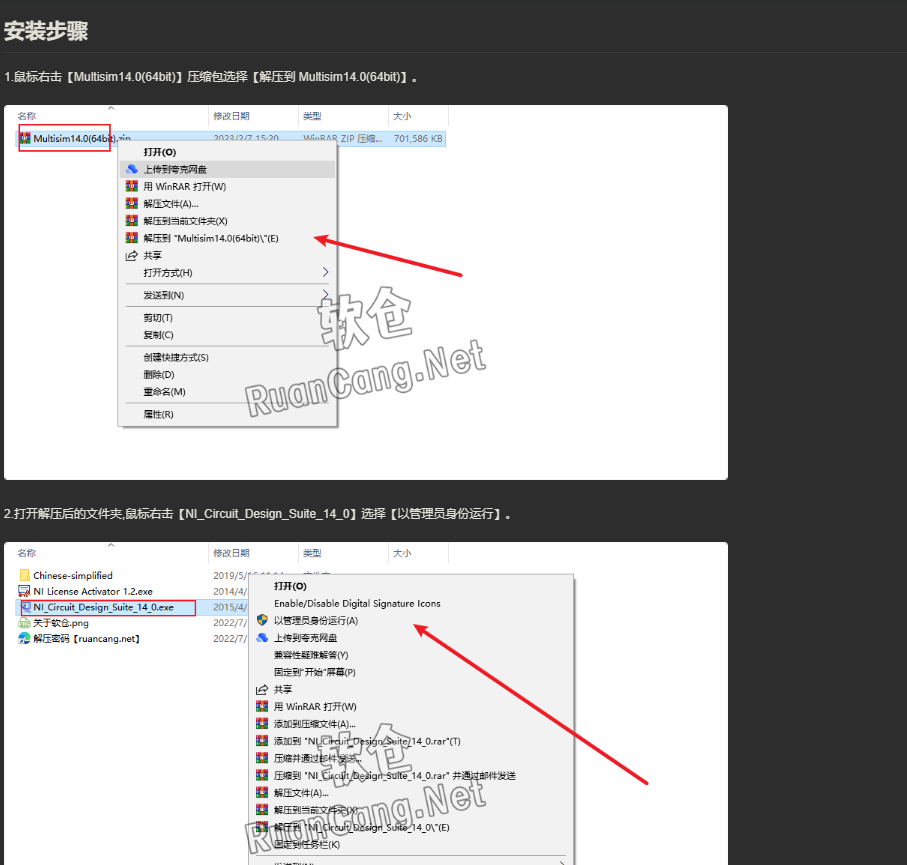Image resolution: width=907 pixels, height=865 pixels.
Task: Click WinRAR icon beside 添加到 "NI_Circuit_Design_Suite_14_0.rar"(T)
Action: 262,741
